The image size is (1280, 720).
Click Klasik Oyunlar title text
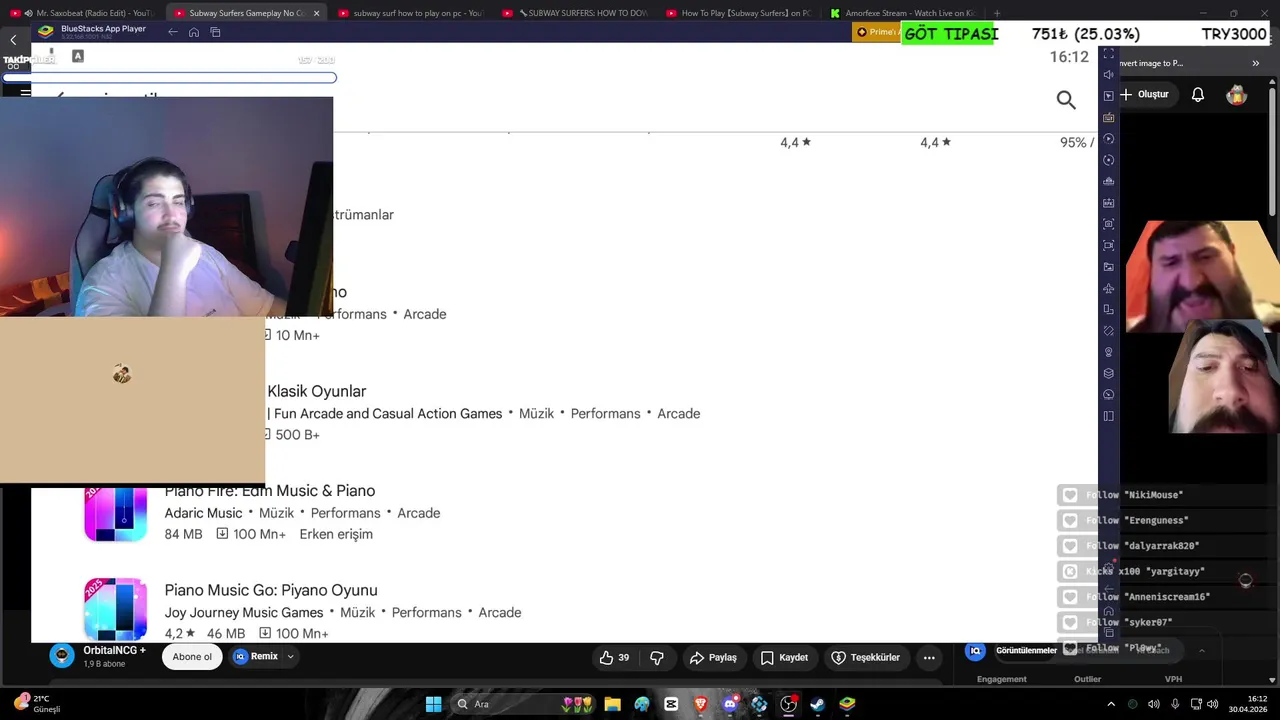point(316,391)
